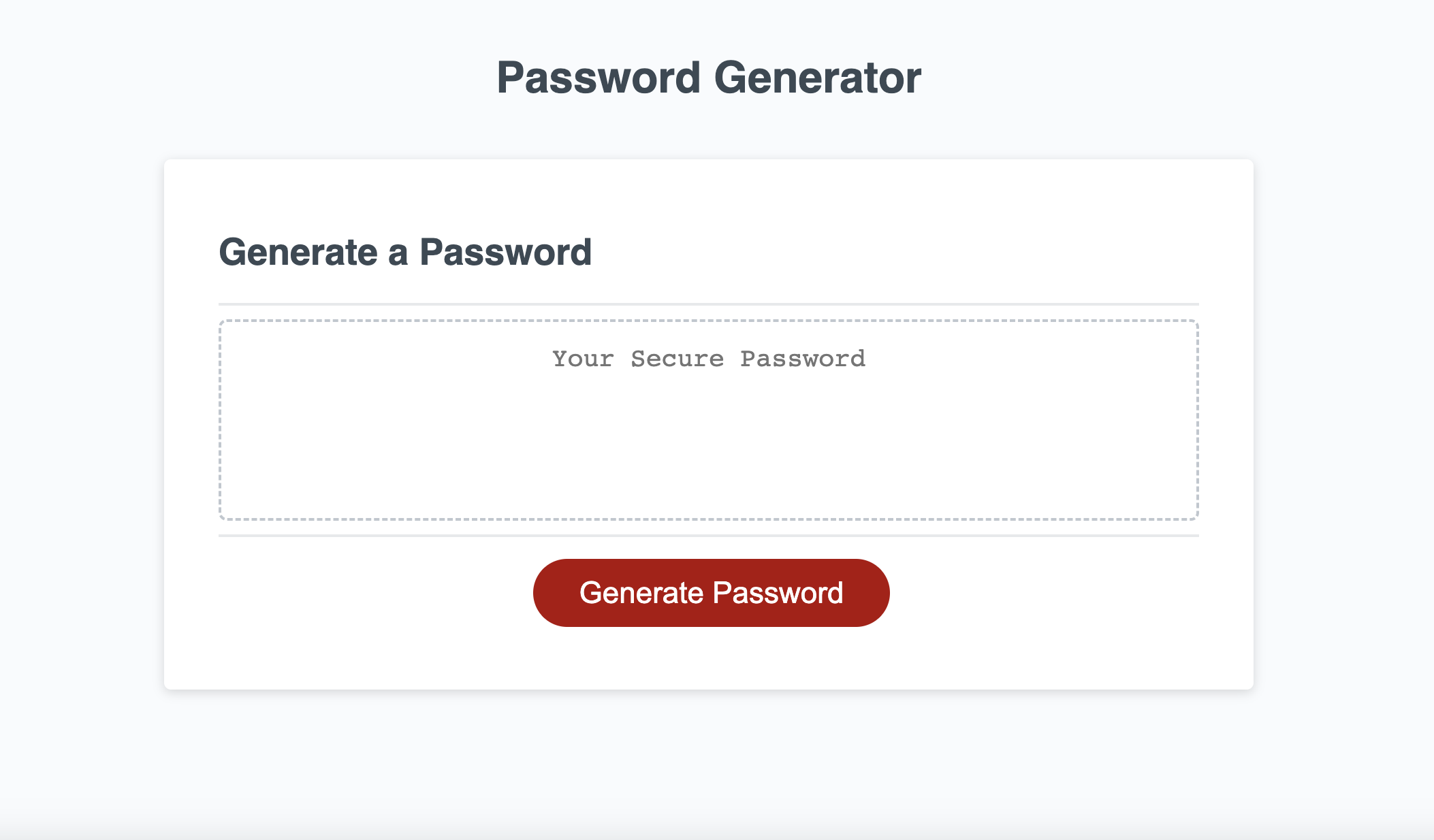Screen dimensions: 1434x840
Task: Click the bold Password Generator header
Action: coord(710,77)
